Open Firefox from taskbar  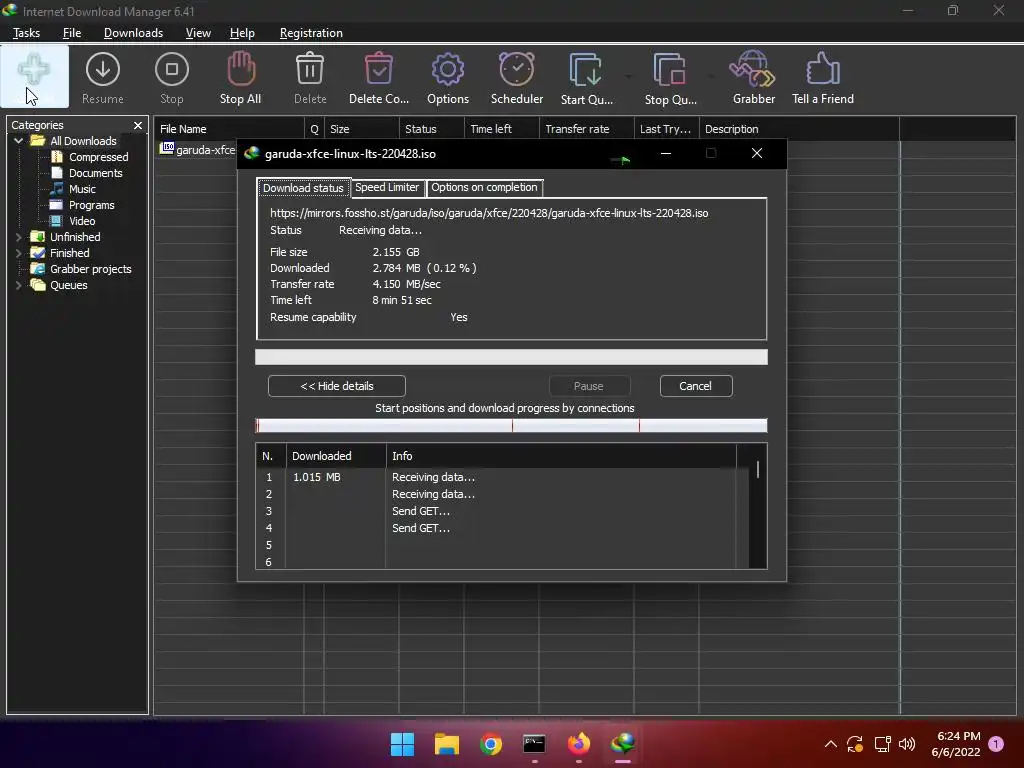point(579,743)
